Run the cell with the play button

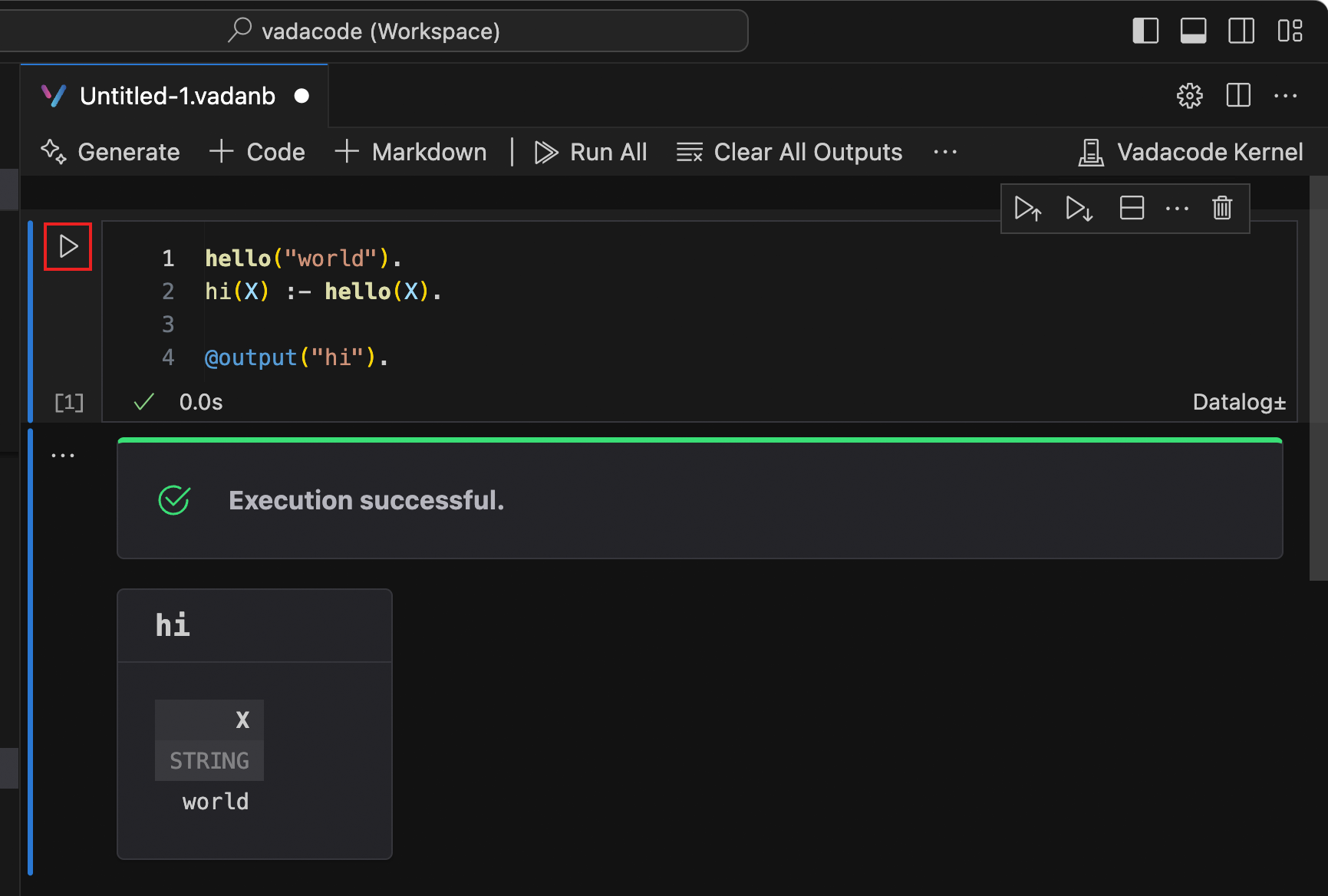[68, 246]
